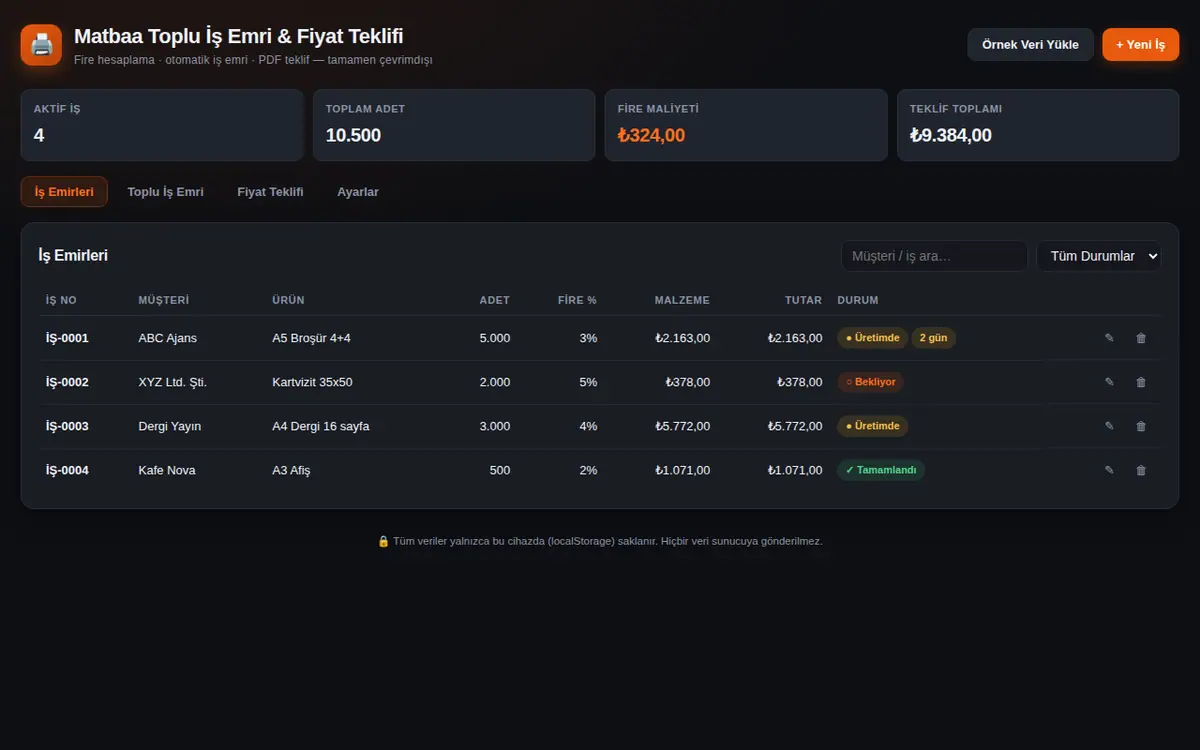Viewport: 1200px width, 750px height.
Task: Create a job with + Yeni İş
Action: (1140, 45)
